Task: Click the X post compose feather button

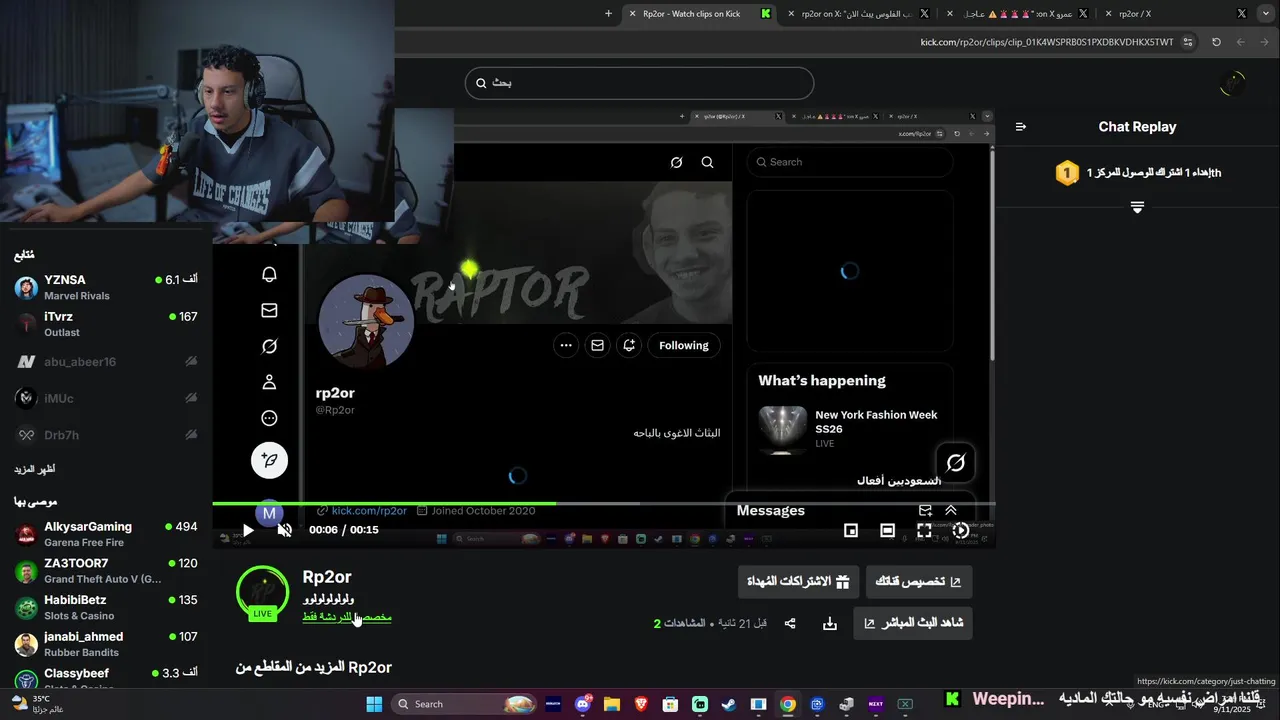Action: [x=269, y=460]
